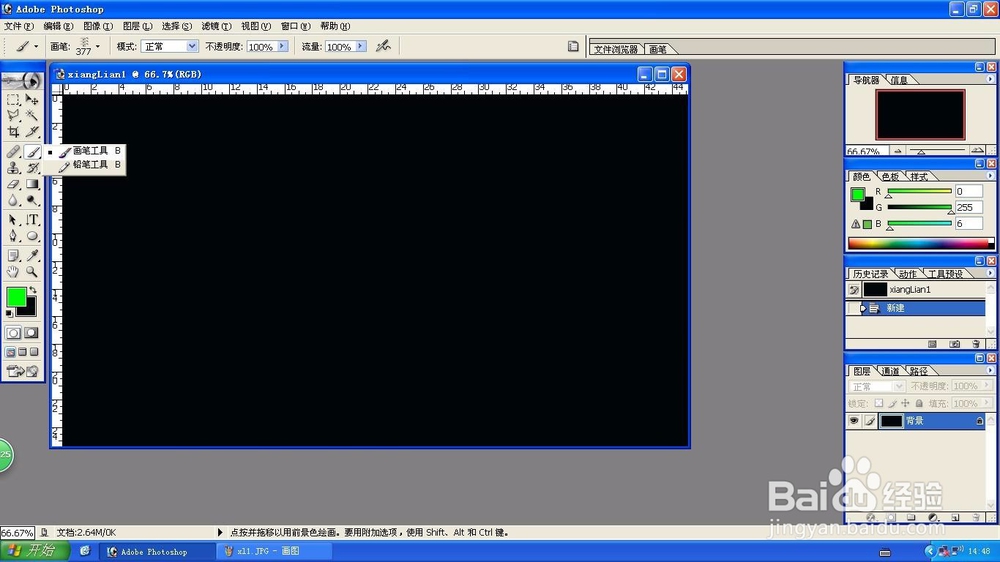Viewport: 1000px width, 562px height.
Task: Switch to Standard editing mode
Action: point(13,333)
